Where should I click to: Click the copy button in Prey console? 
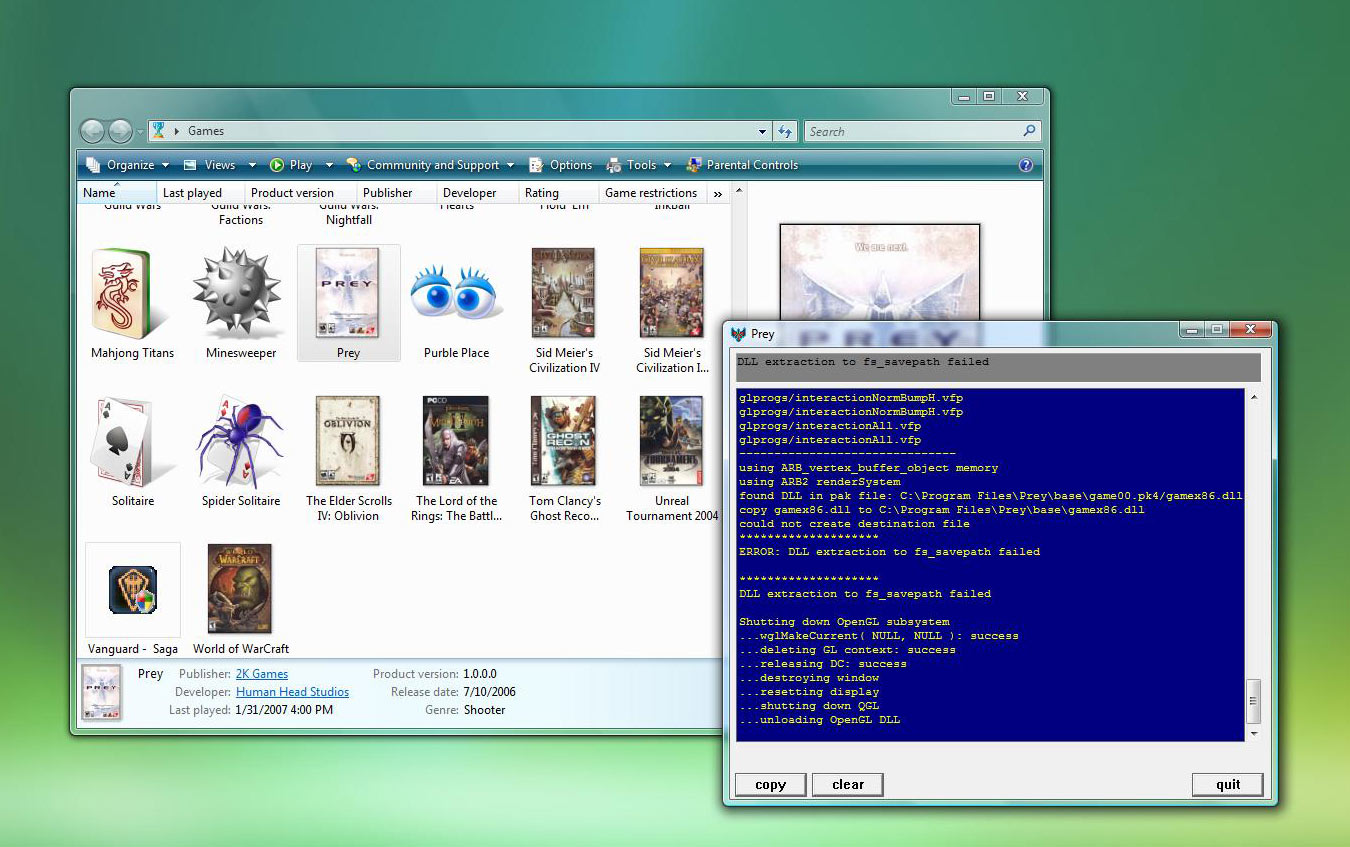pyautogui.click(x=770, y=785)
